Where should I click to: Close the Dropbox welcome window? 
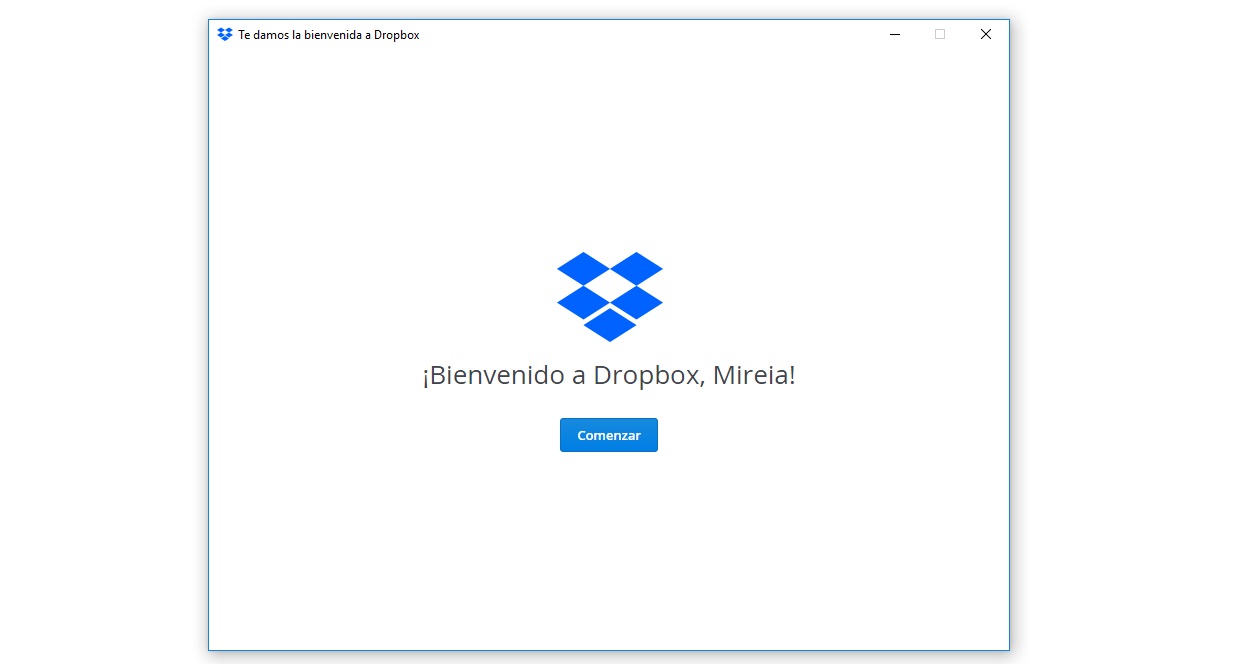point(985,34)
